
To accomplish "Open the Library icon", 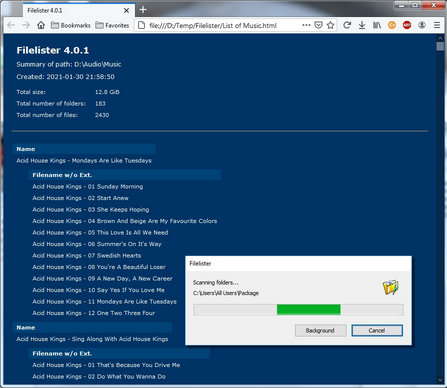I will [377, 25].
